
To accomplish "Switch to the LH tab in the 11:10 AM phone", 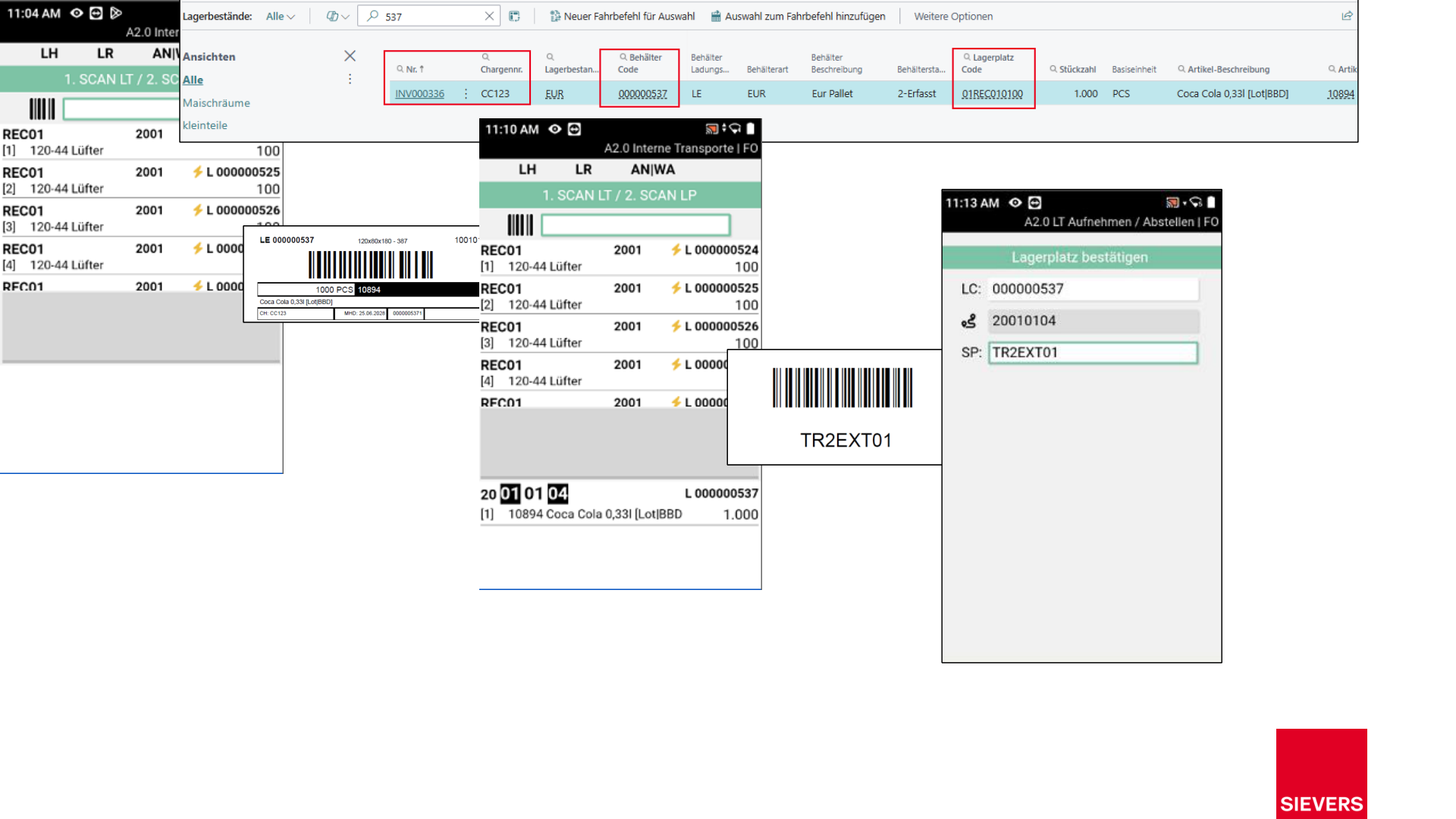I will pyautogui.click(x=527, y=169).
